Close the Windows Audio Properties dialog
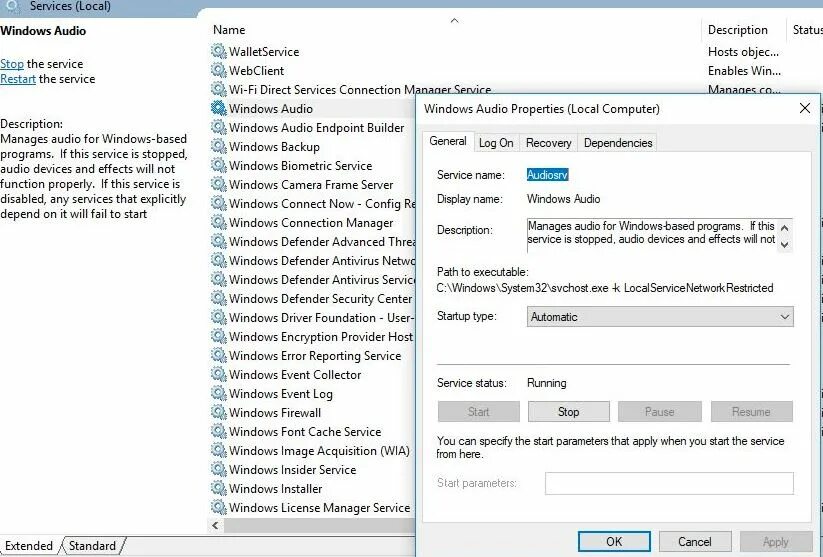 point(805,108)
